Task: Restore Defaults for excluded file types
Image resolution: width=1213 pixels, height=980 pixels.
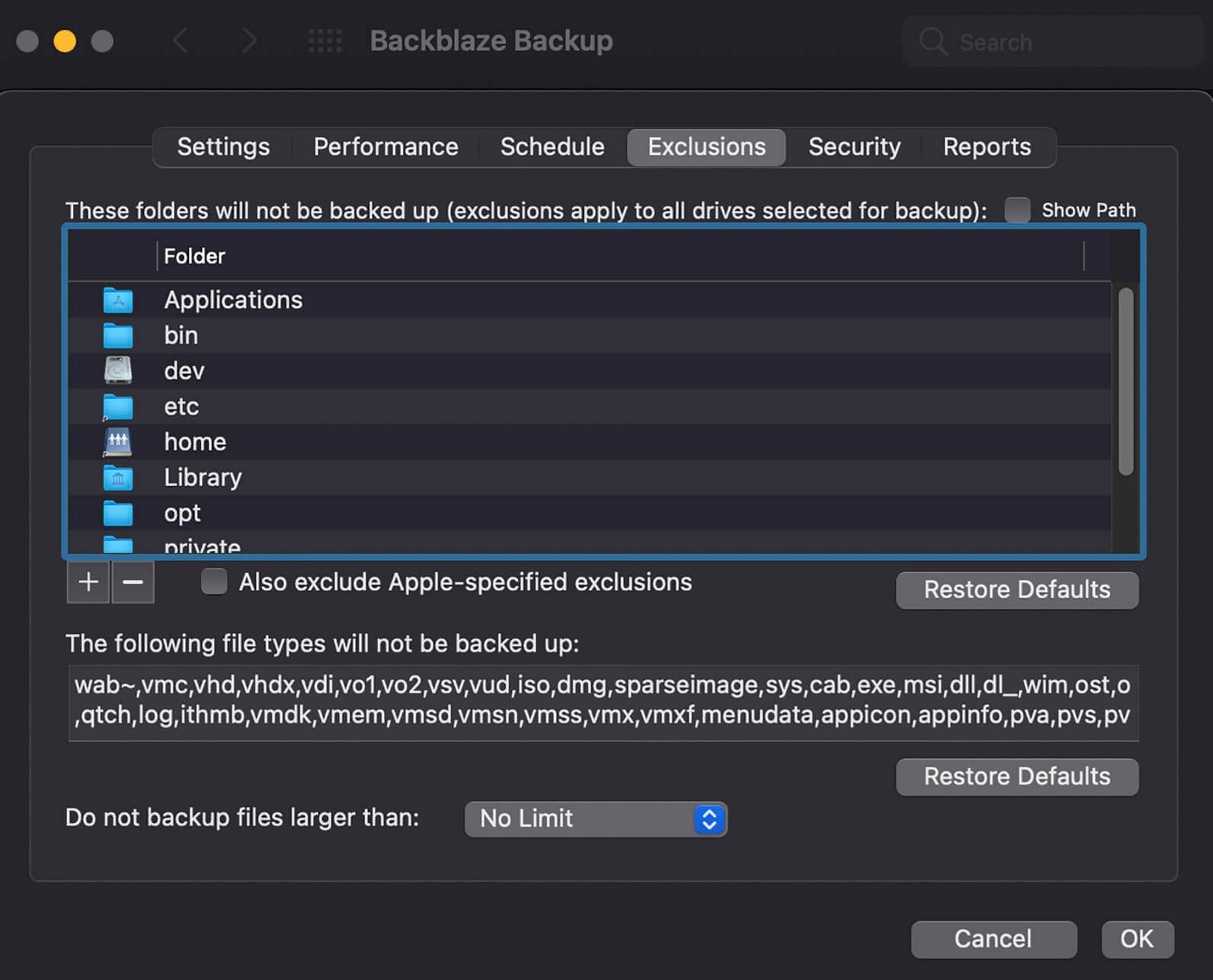Action: pyautogui.click(x=1016, y=777)
